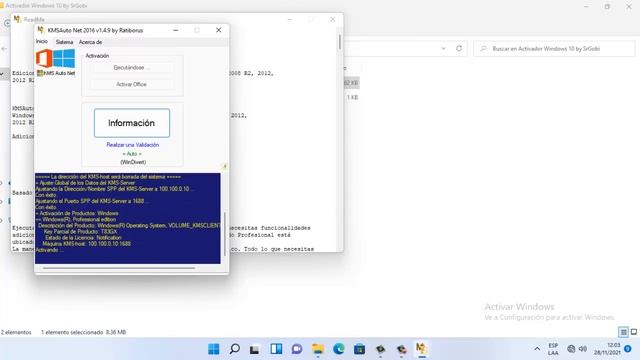
Task: Open taskbar Search magnifier
Action: click(x=235, y=349)
